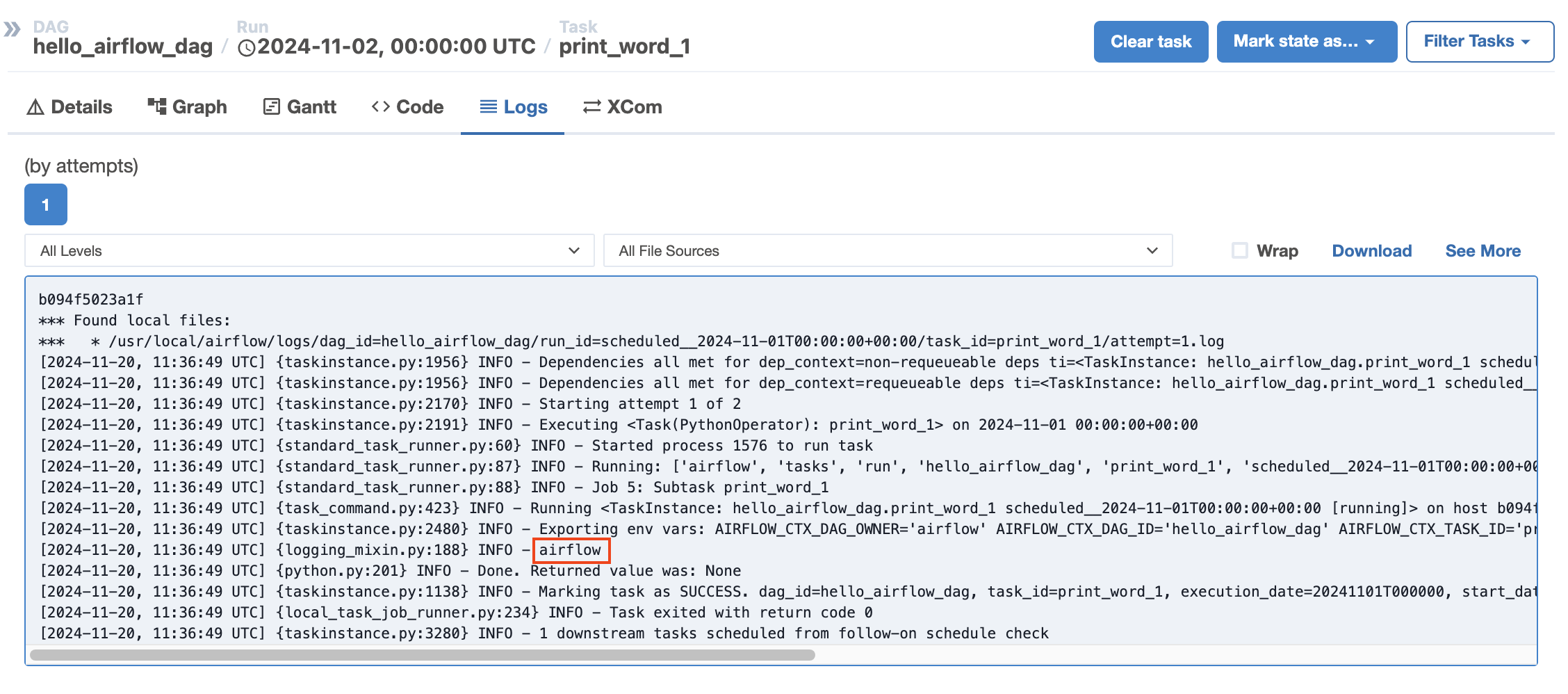Open the Filter Tasks dropdown
This screenshot has height=694, width=1568.
(x=1480, y=42)
